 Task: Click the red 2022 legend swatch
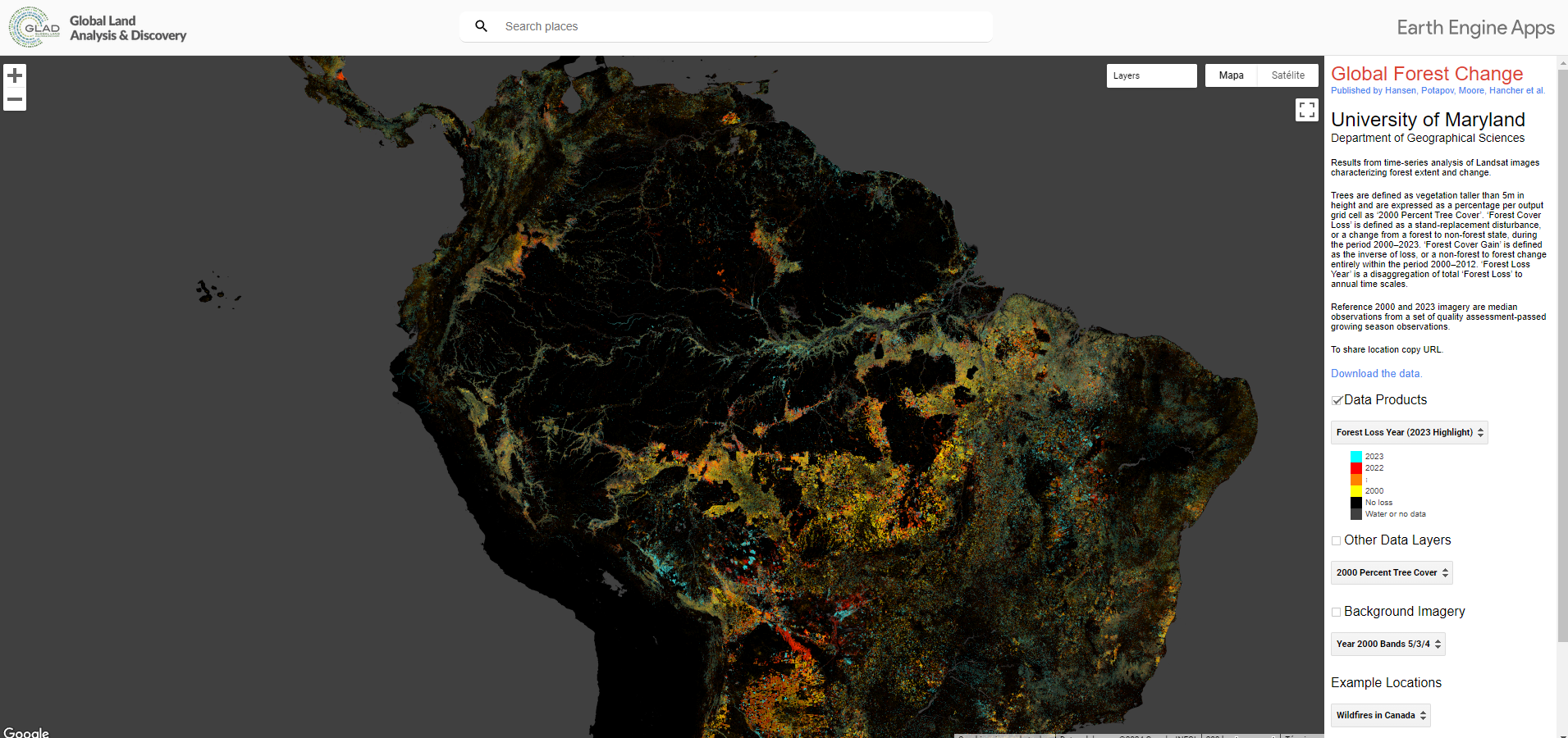1356,467
